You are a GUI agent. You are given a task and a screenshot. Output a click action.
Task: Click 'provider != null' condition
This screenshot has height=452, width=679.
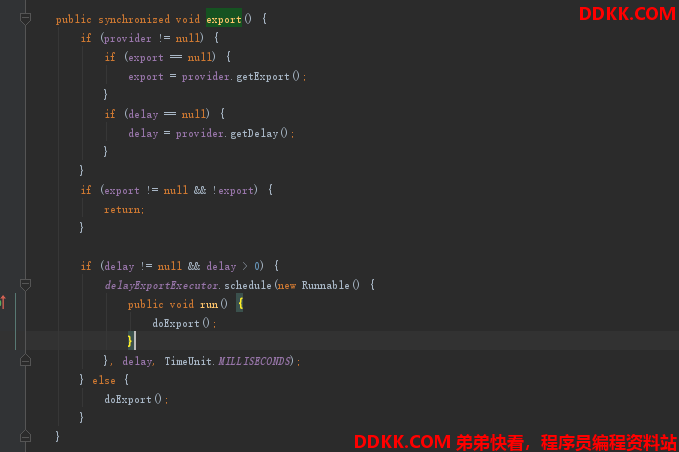tap(152, 38)
